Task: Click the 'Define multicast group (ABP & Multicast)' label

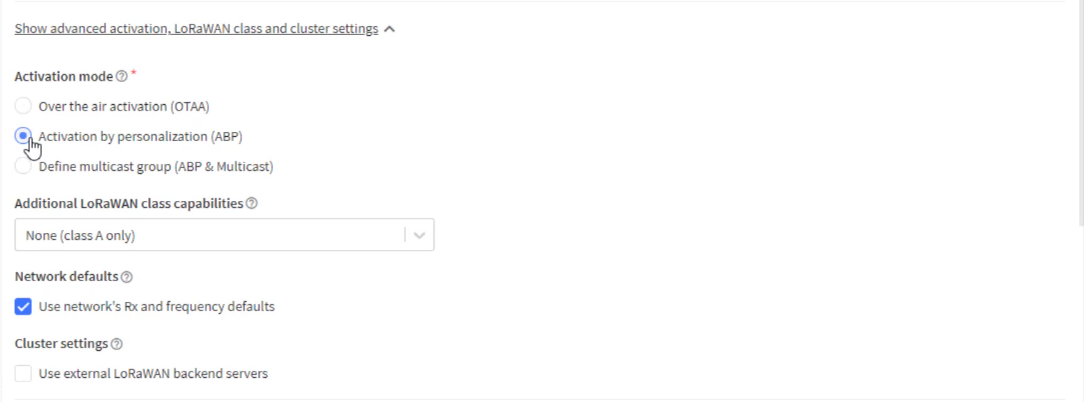Action: point(156,167)
